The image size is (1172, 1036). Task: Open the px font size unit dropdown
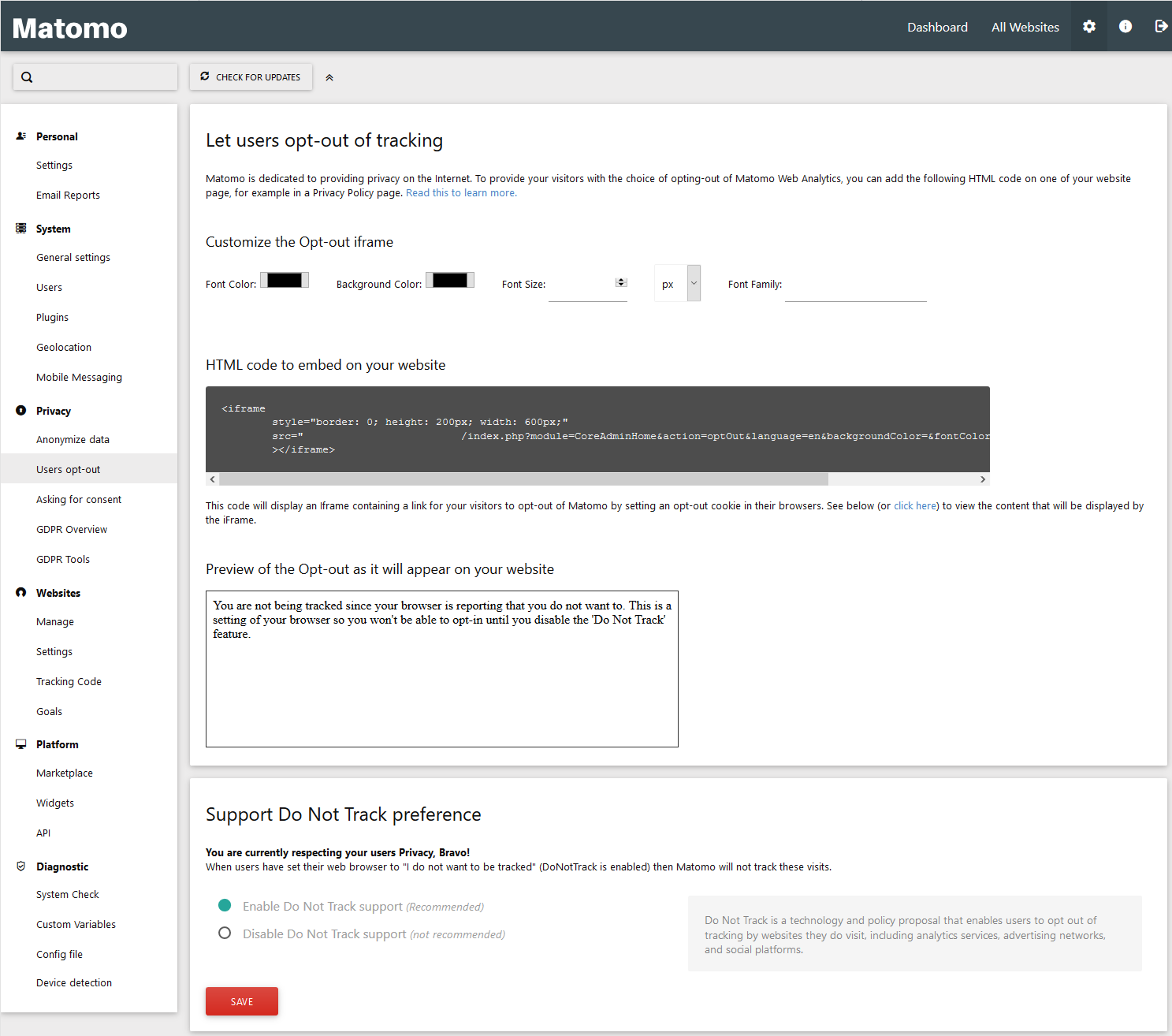click(x=677, y=284)
